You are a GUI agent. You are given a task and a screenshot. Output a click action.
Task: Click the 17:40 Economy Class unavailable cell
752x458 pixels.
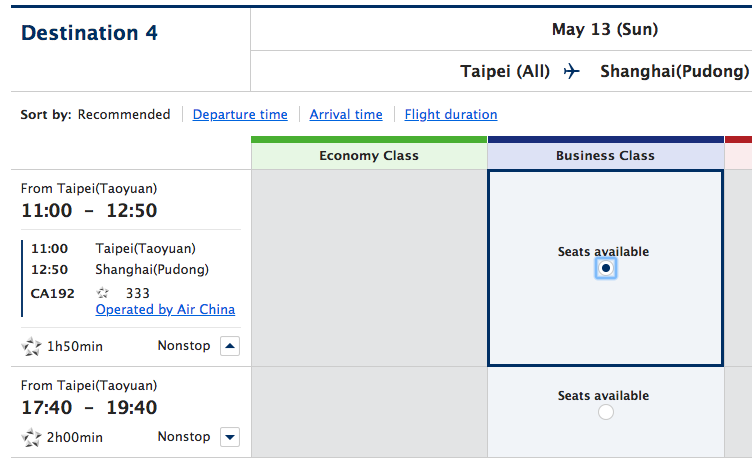(369, 412)
